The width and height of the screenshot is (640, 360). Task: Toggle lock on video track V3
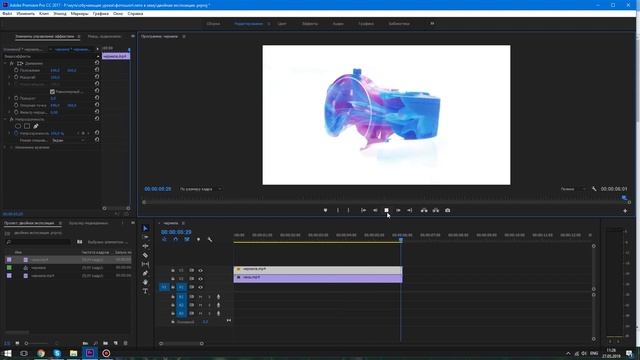pyautogui.click(x=173, y=271)
